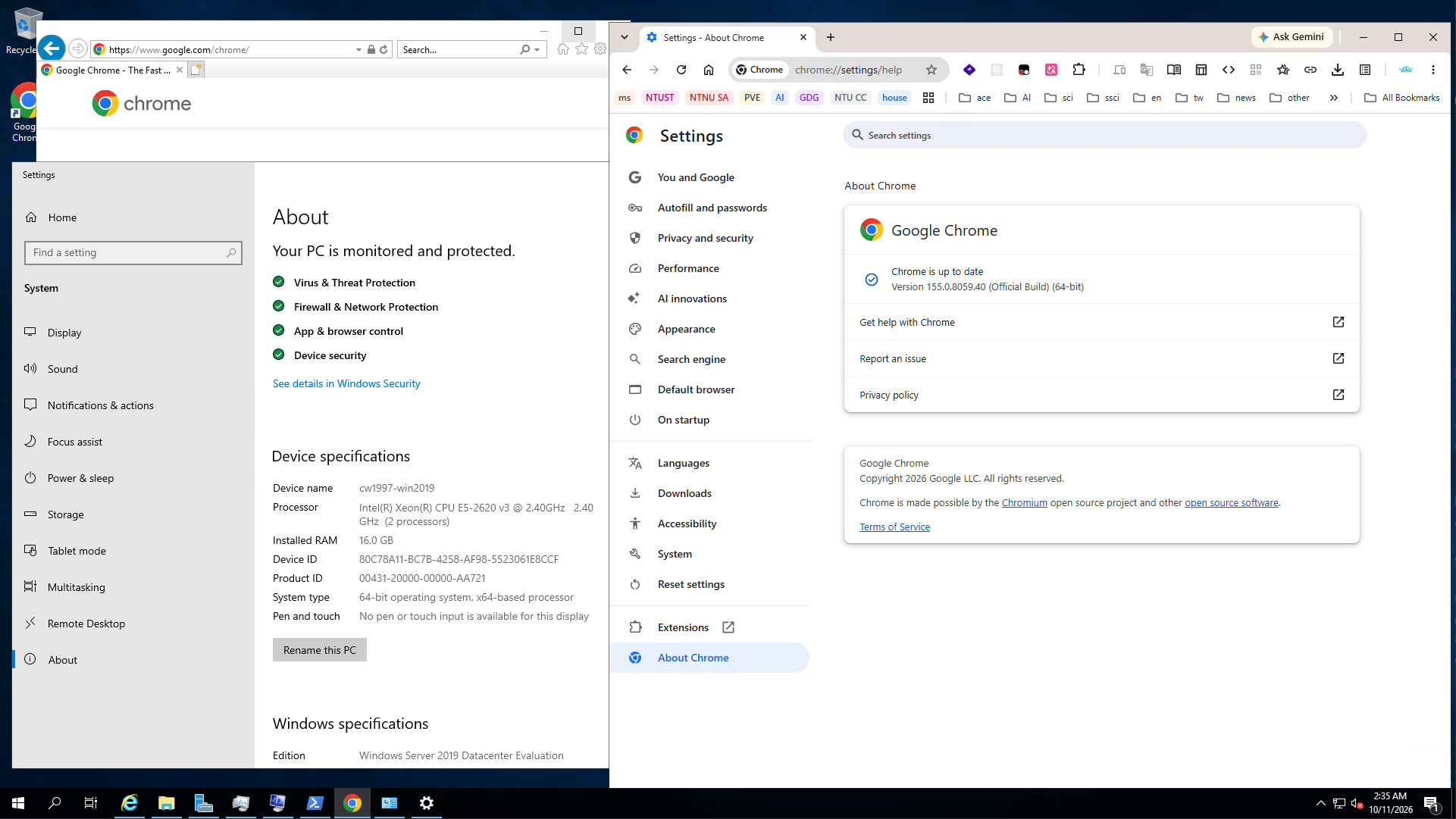Open reading mode book icon in Chrome toolbar
Viewport: 1456px width, 819px height.
click(1174, 70)
